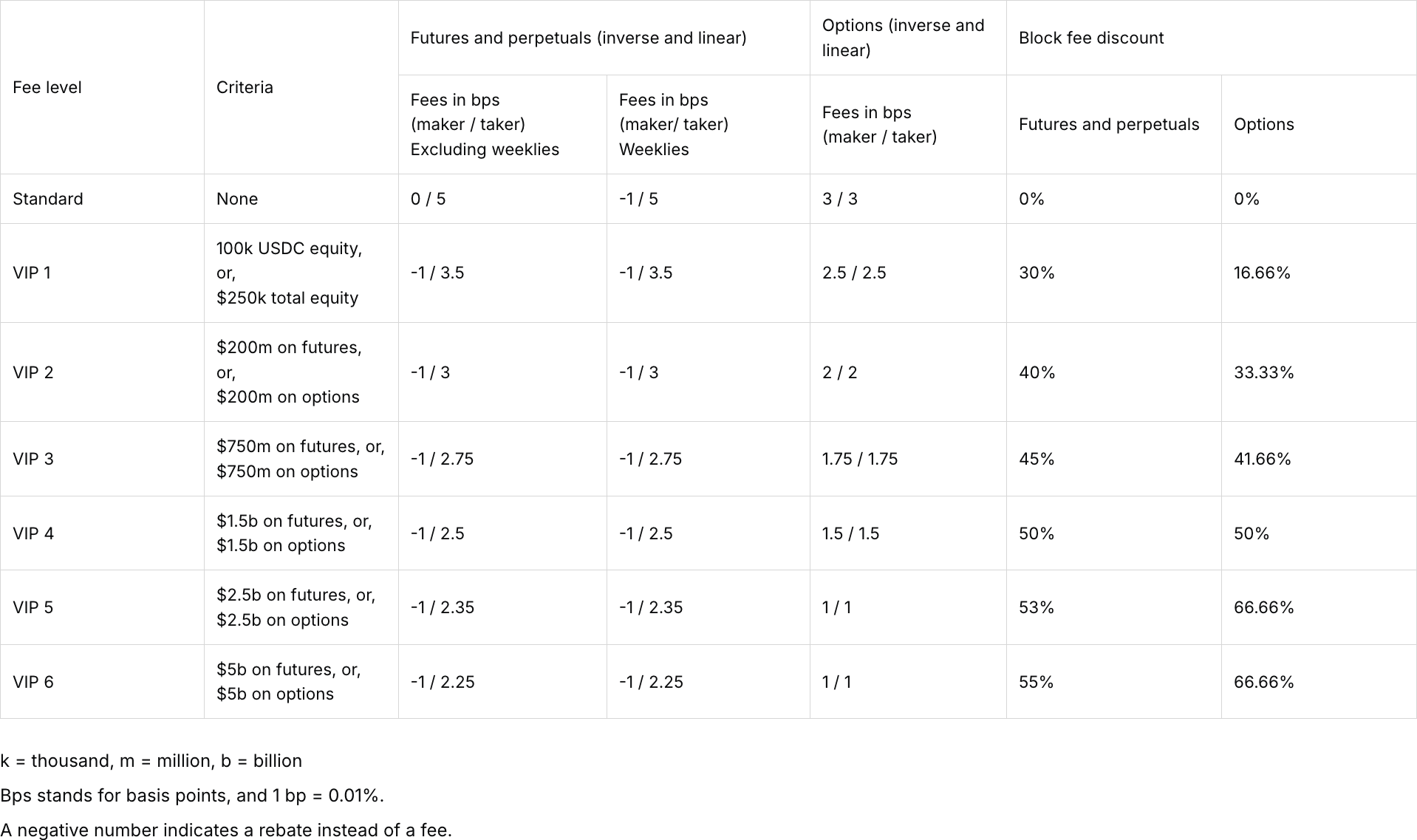Click the "Criteria" column header
Screen dimensions: 1417x840
tap(245, 87)
